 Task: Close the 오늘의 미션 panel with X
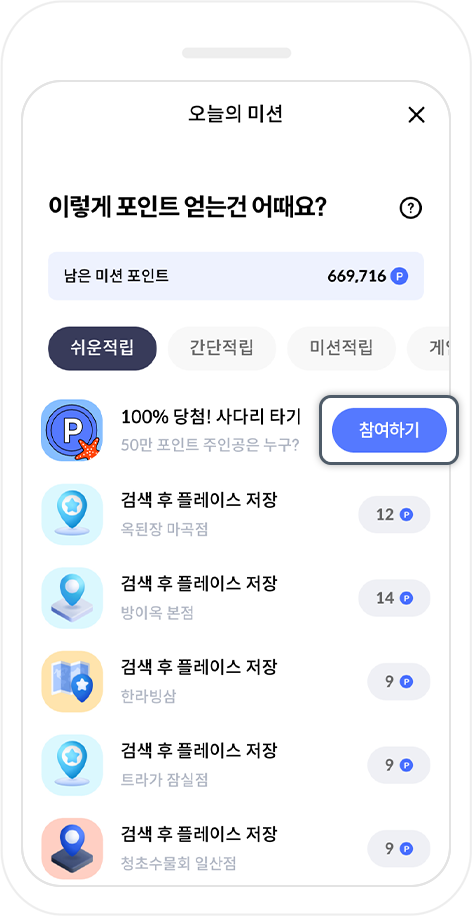point(416,115)
